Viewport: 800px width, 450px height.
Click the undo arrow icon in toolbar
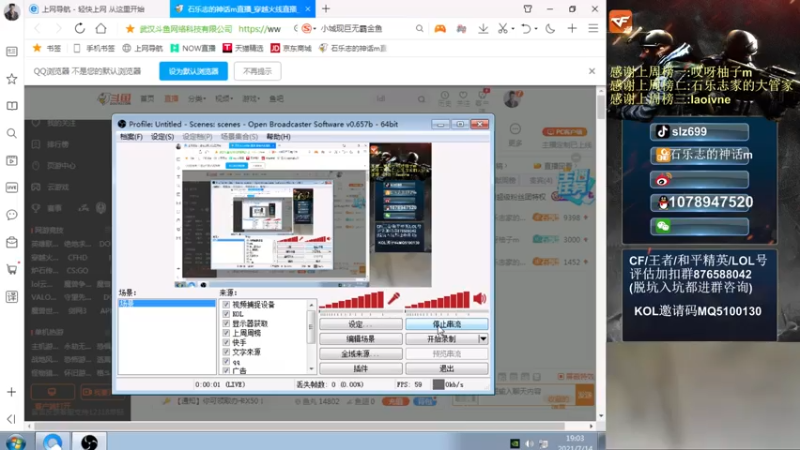526,29
